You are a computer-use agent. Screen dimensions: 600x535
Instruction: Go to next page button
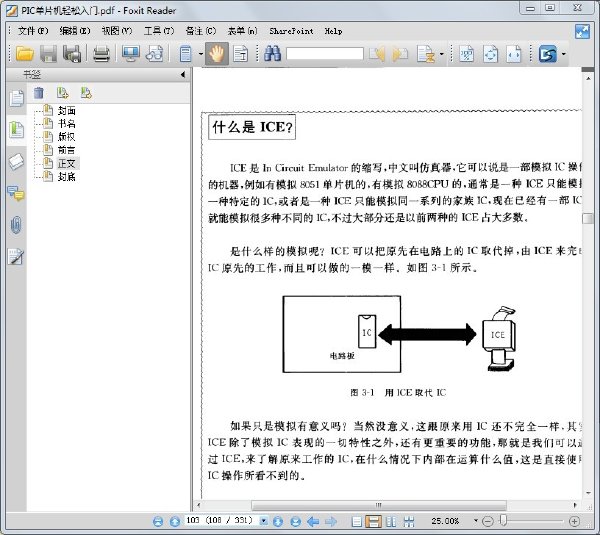coord(278,521)
